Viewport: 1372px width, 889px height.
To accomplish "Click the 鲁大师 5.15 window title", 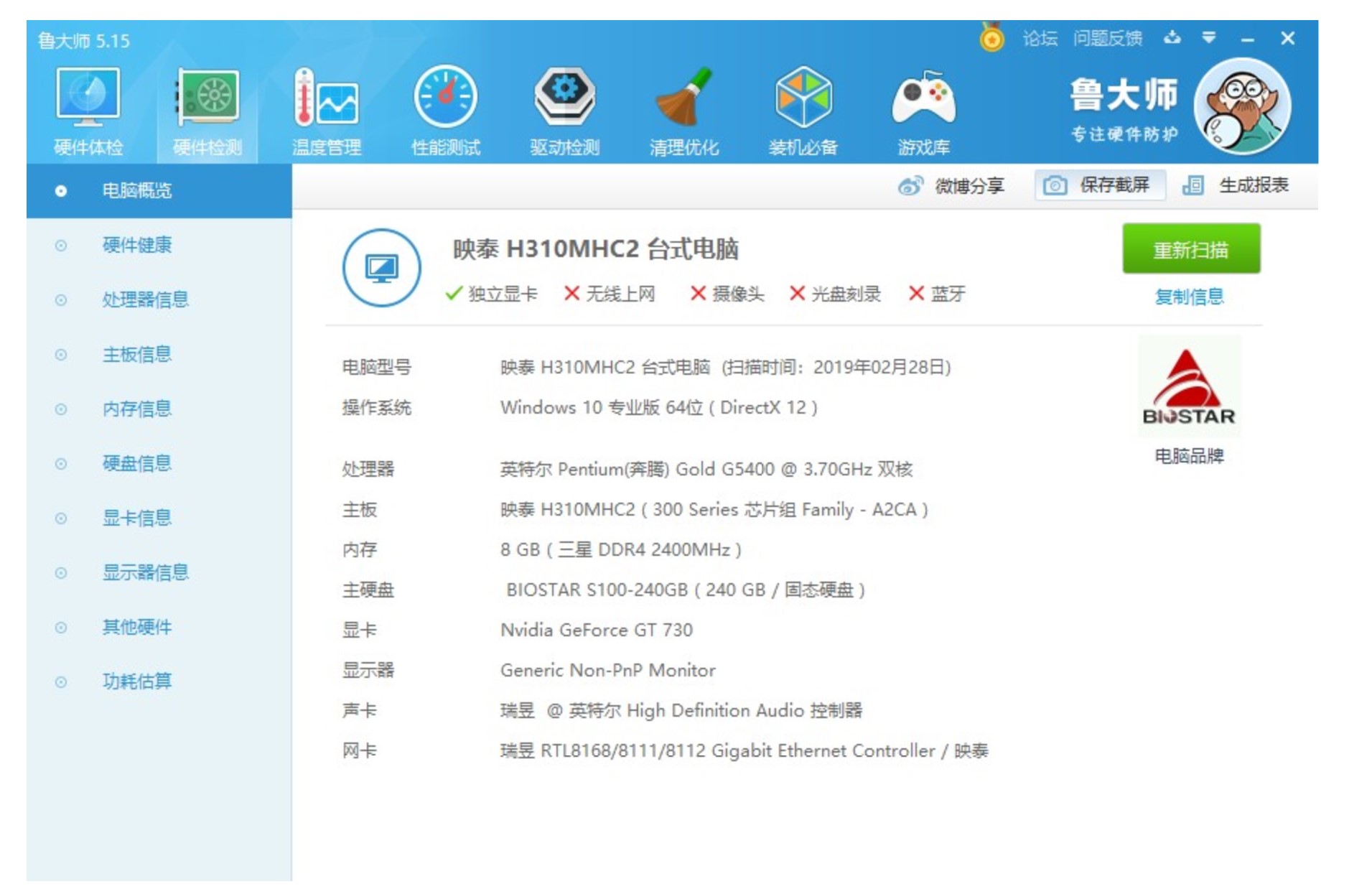I will pyautogui.click(x=84, y=41).
